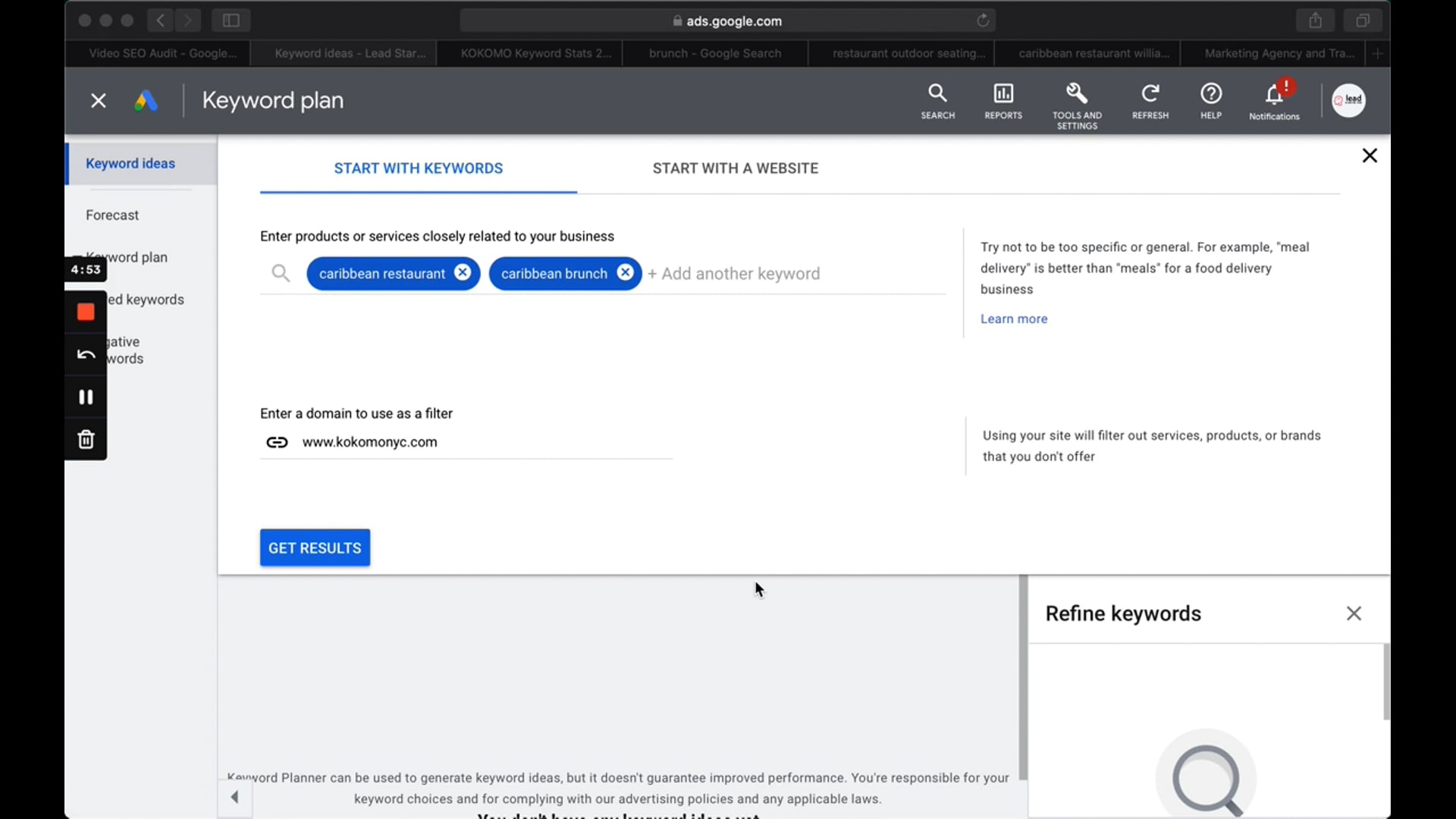Close the Refine keywords panel
The width and height of the screenshot is (1456, 819).
[x=1354, y=613]
